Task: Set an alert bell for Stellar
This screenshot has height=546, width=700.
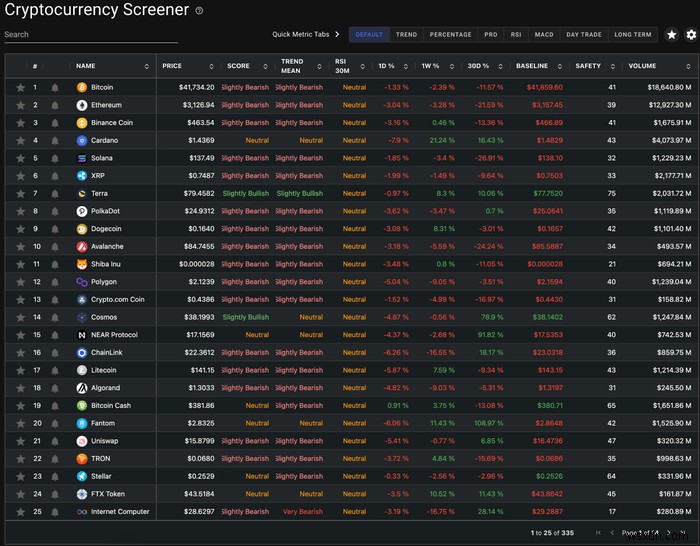Action: (x=55, y=476)
